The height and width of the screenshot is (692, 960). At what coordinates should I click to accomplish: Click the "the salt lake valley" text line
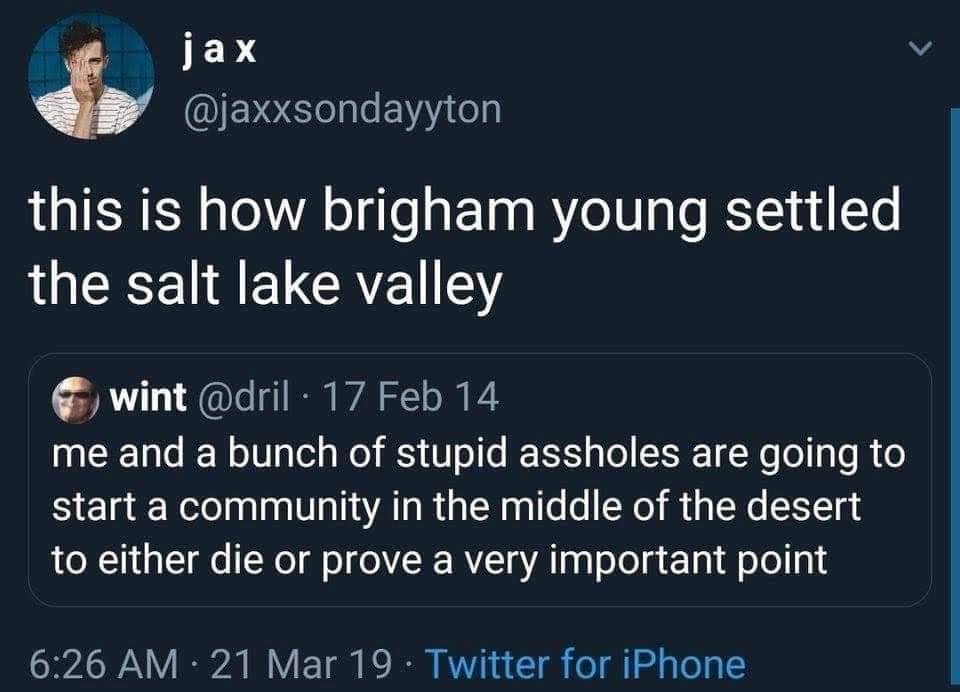[264, 285]
